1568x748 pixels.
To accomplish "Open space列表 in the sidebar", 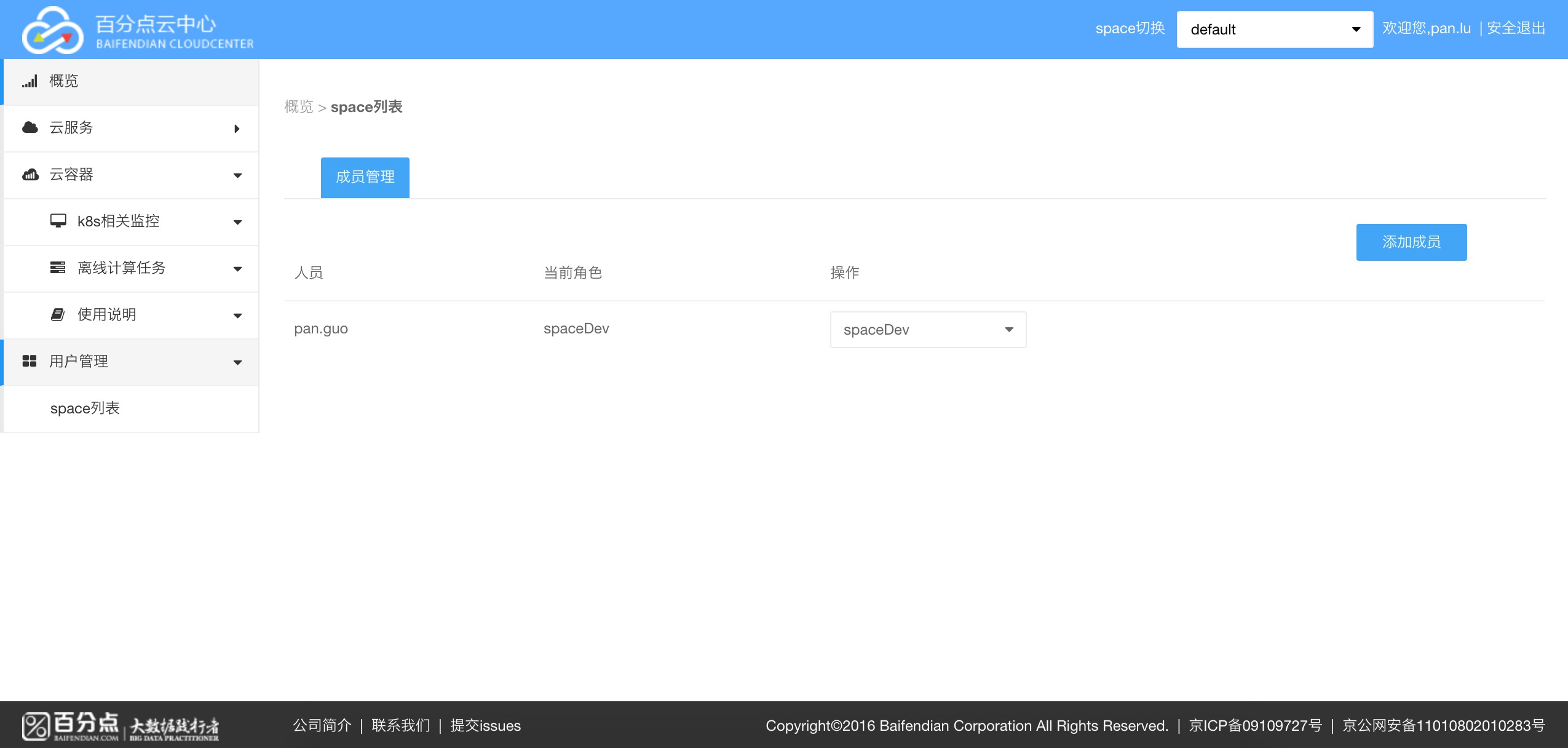I will pyautogui.click(x=85, y=408).
